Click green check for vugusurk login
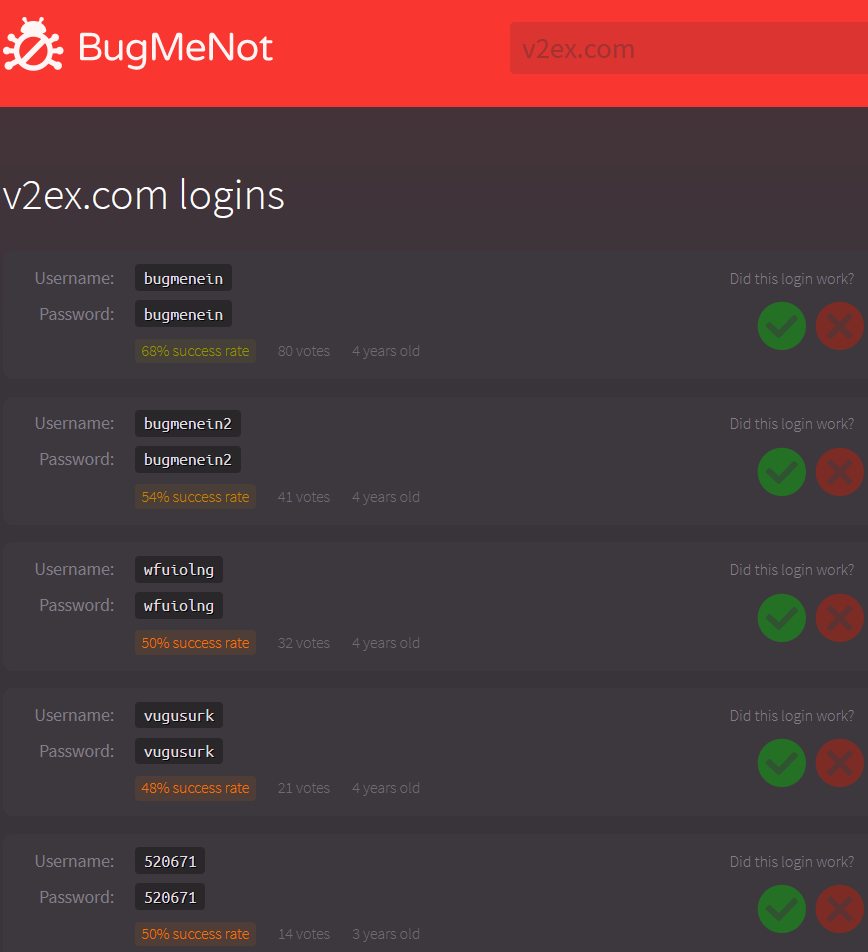 tap(781, 763)
